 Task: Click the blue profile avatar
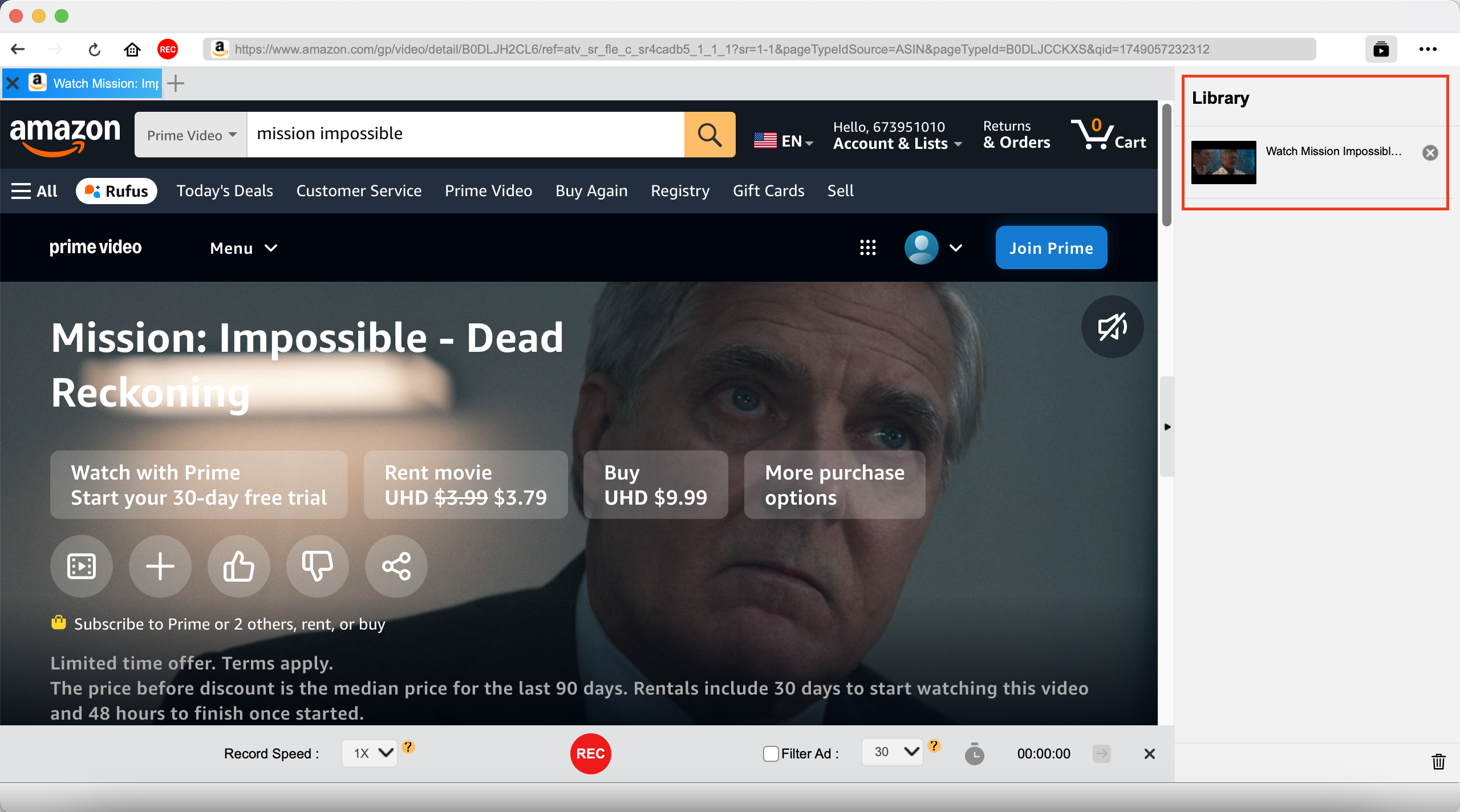(x=921, y=247)
